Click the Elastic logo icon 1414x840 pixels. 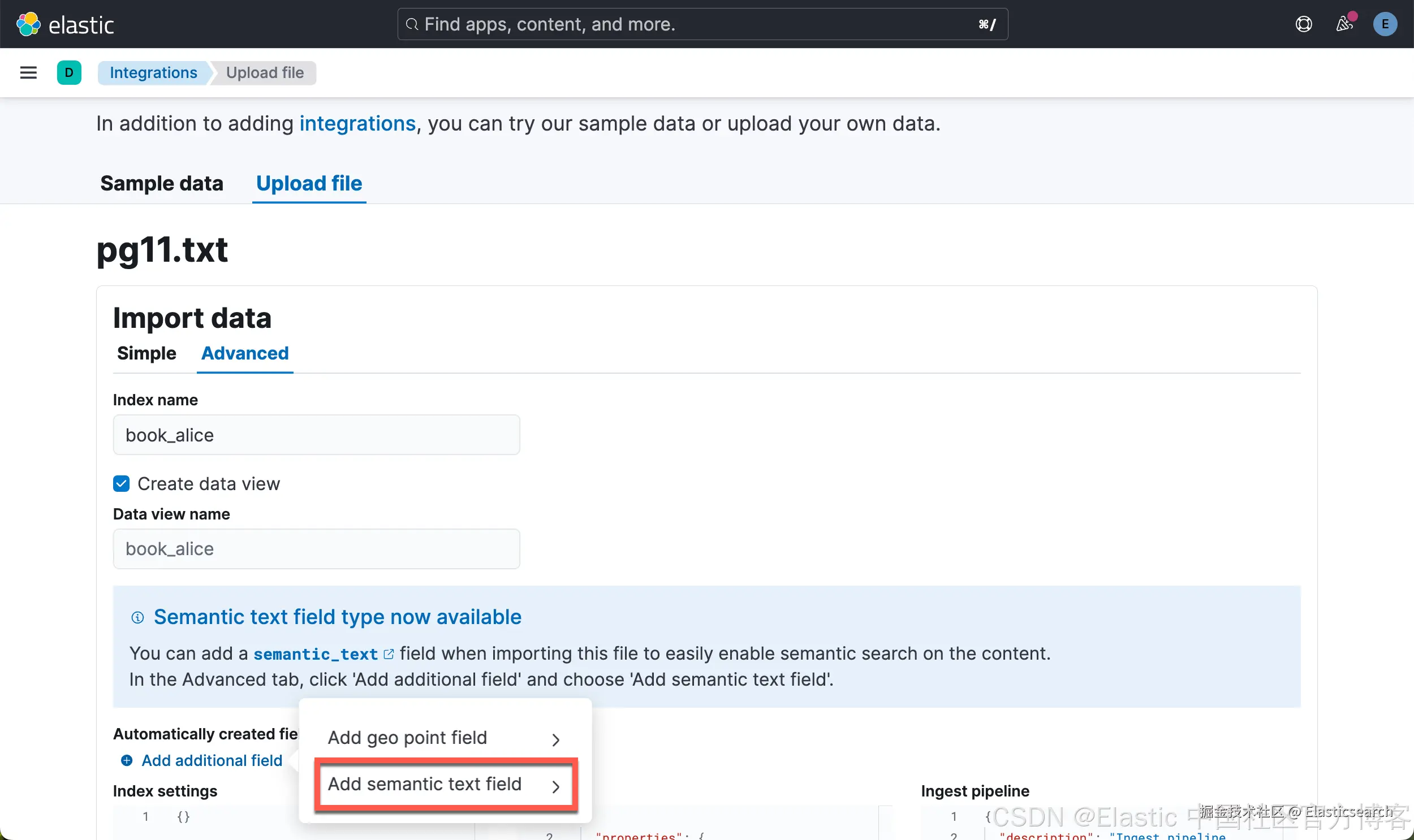click(28, 24)
